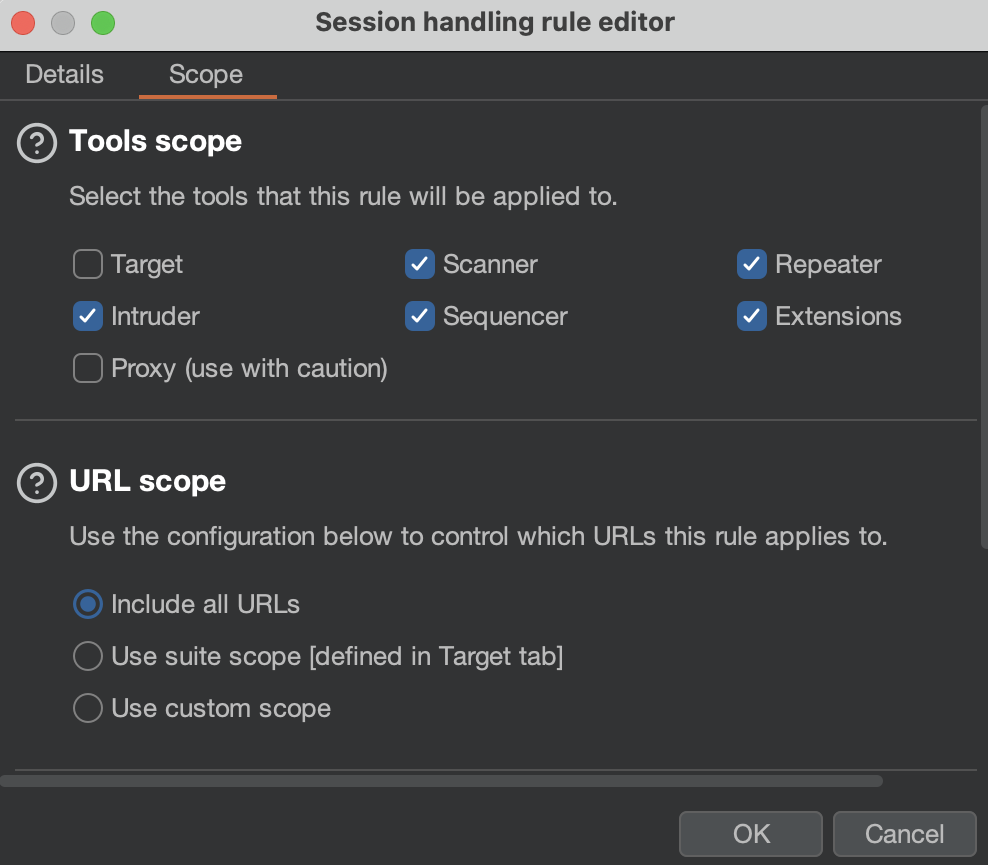Disable the Repeater checkbox

pyautogui.click(x=752, y=265)
